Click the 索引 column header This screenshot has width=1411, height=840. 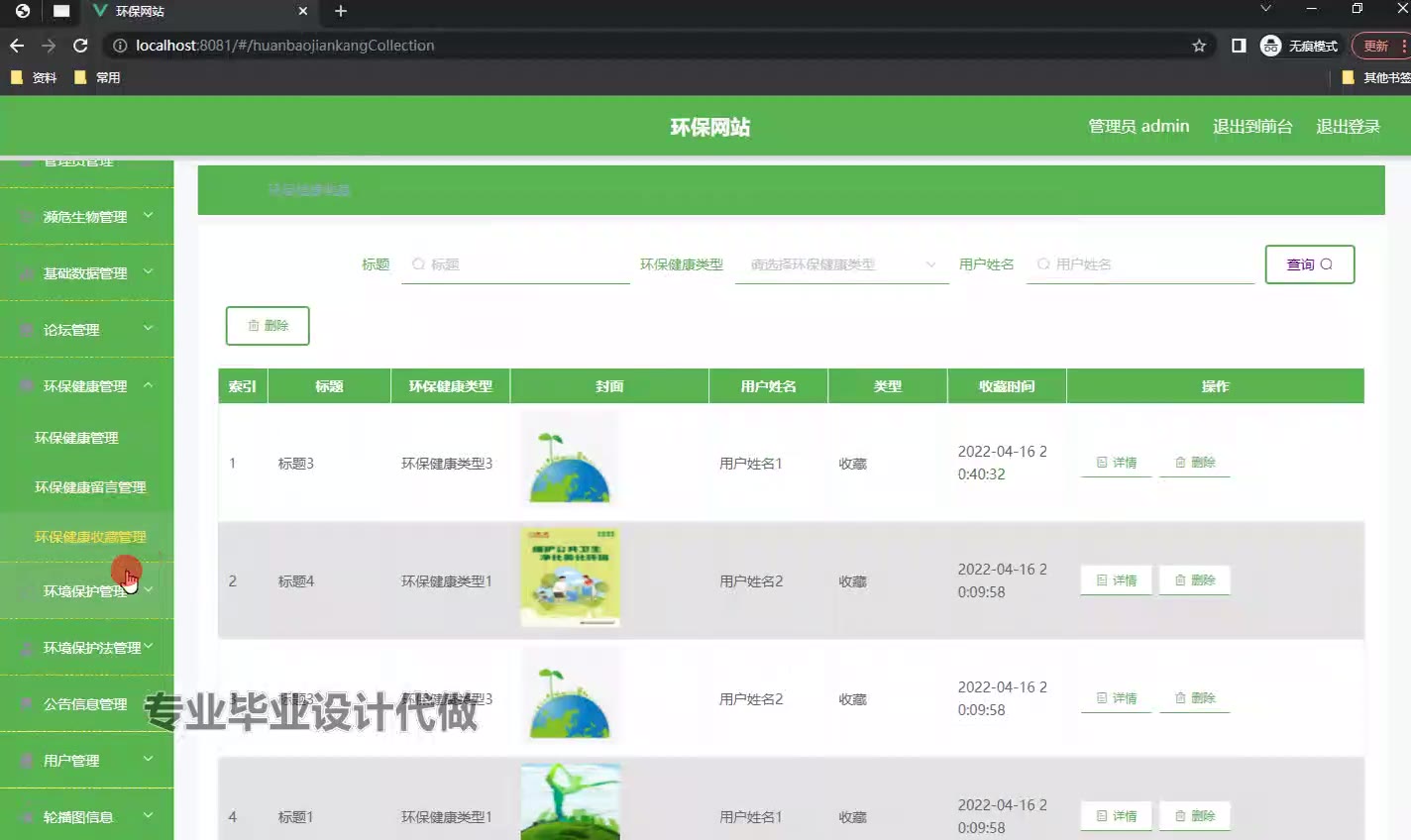[x=243, y=386]
